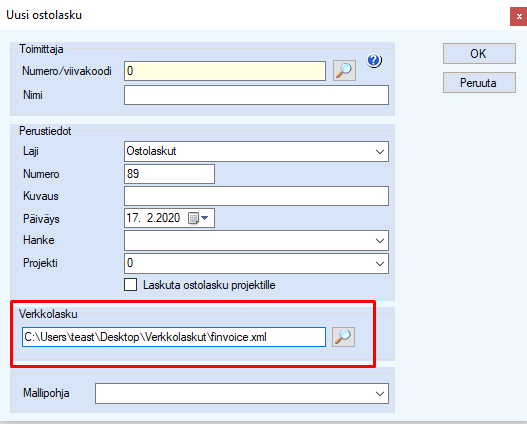Enable Laskuta ostolasku projektille checkbox
This screenshot has height=424, width=527.
tap(130, 285)
